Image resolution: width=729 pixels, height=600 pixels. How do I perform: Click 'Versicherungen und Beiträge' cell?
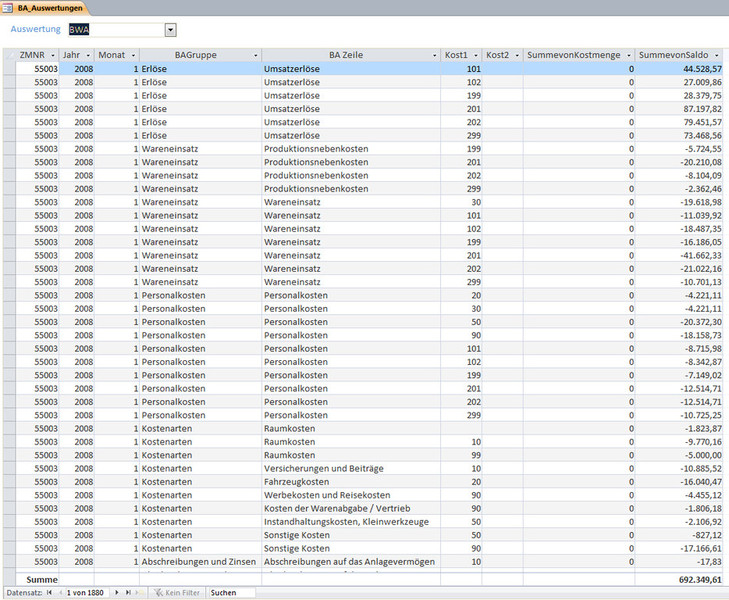[351, 468]
